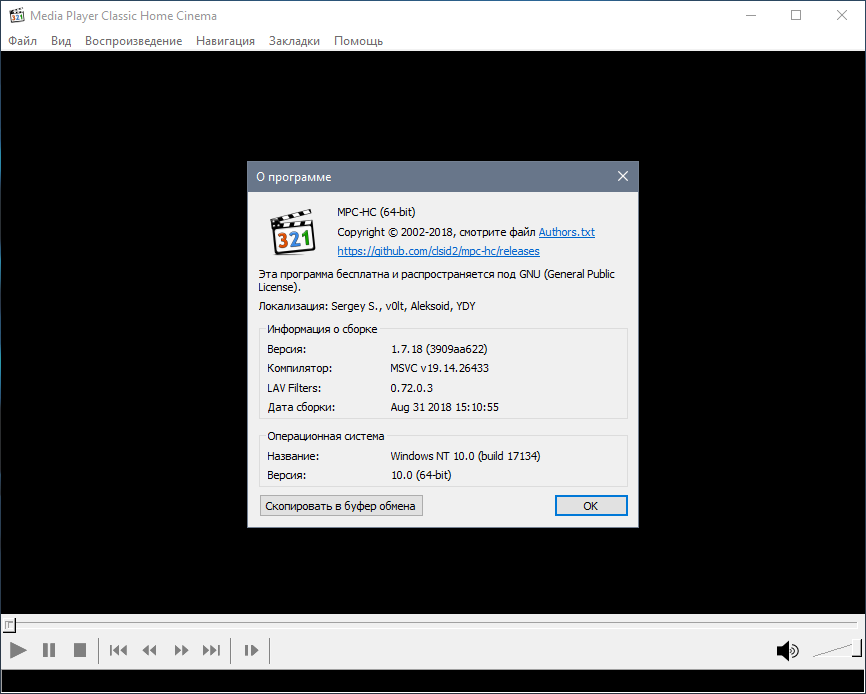
Task: Click compiler value MSVC v19.14.26433
Action: 440,368
